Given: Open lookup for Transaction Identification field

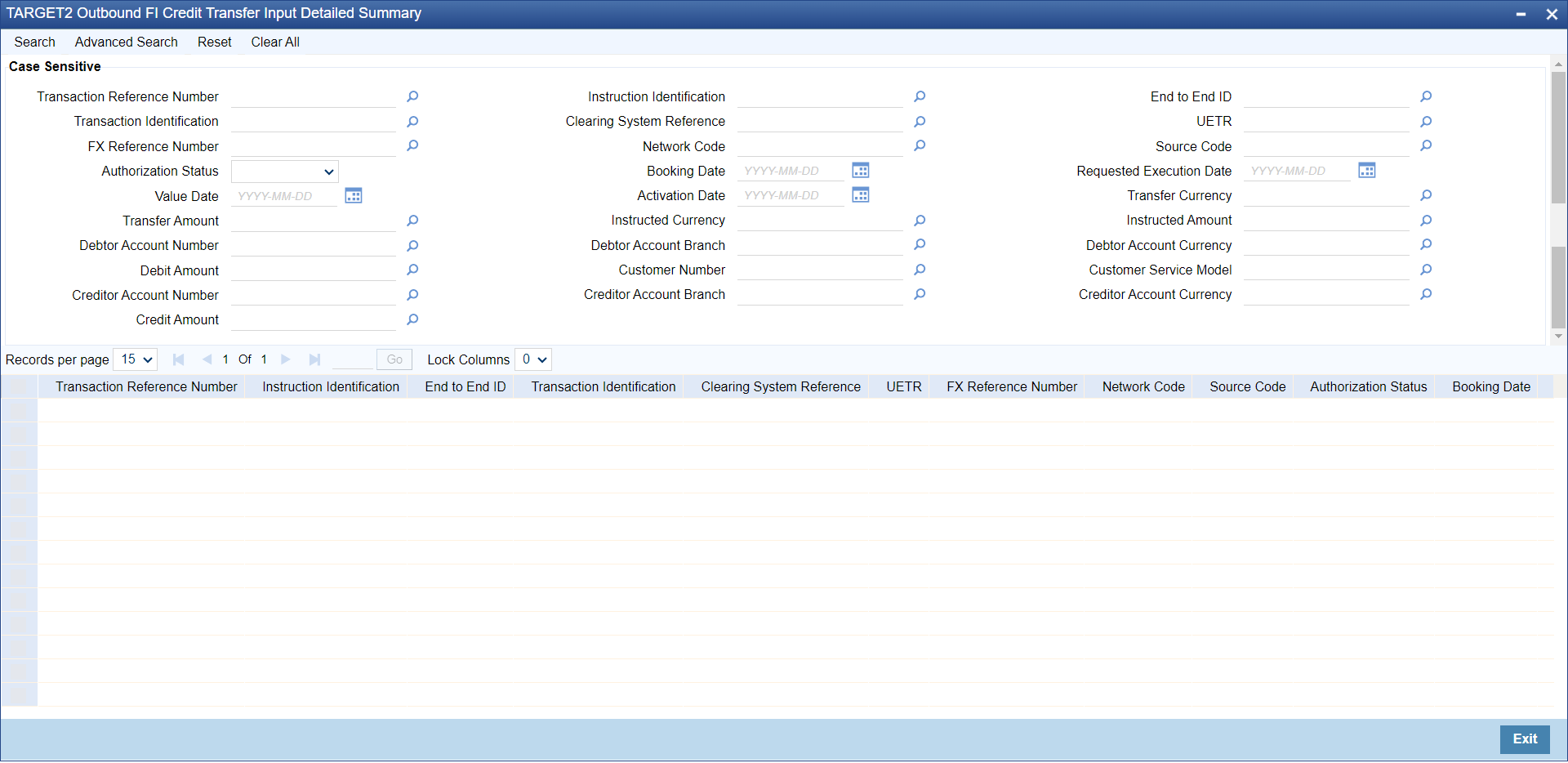Looking at the screenshot, I should [412, 122].
